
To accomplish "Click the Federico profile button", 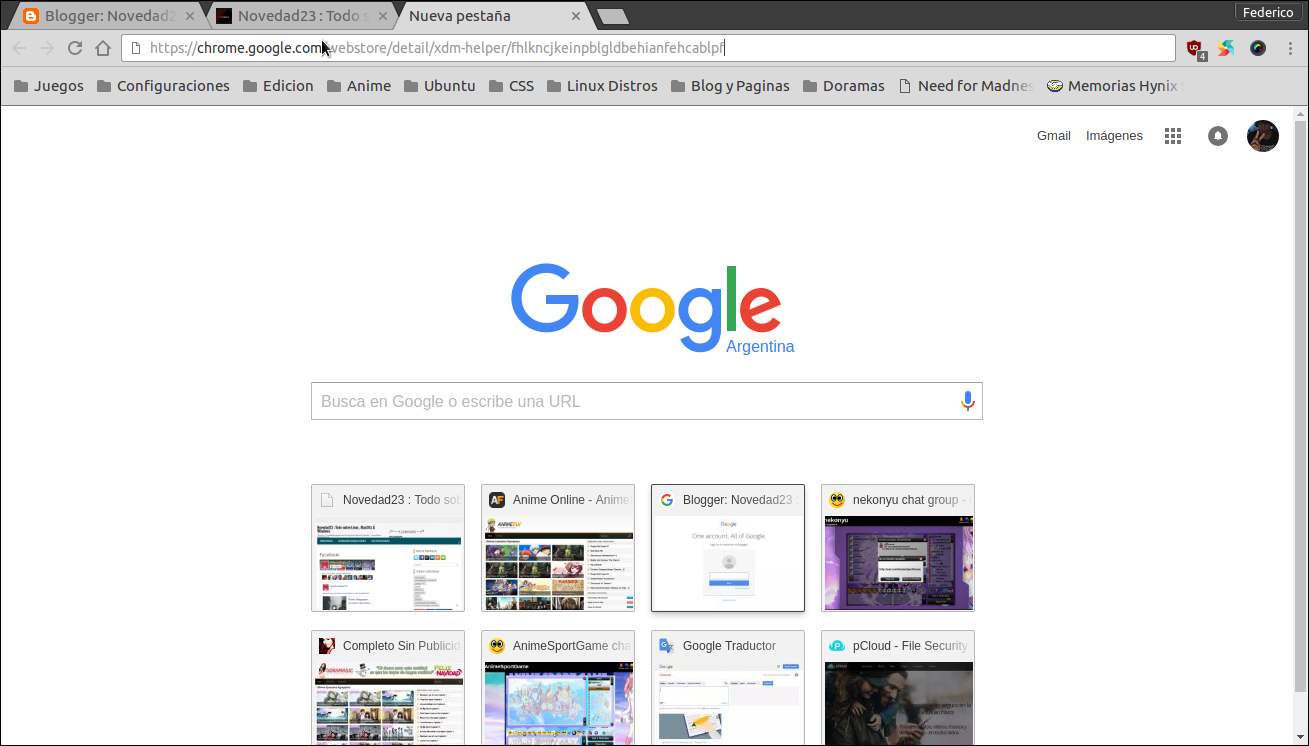I will (x=1268, y=12).
